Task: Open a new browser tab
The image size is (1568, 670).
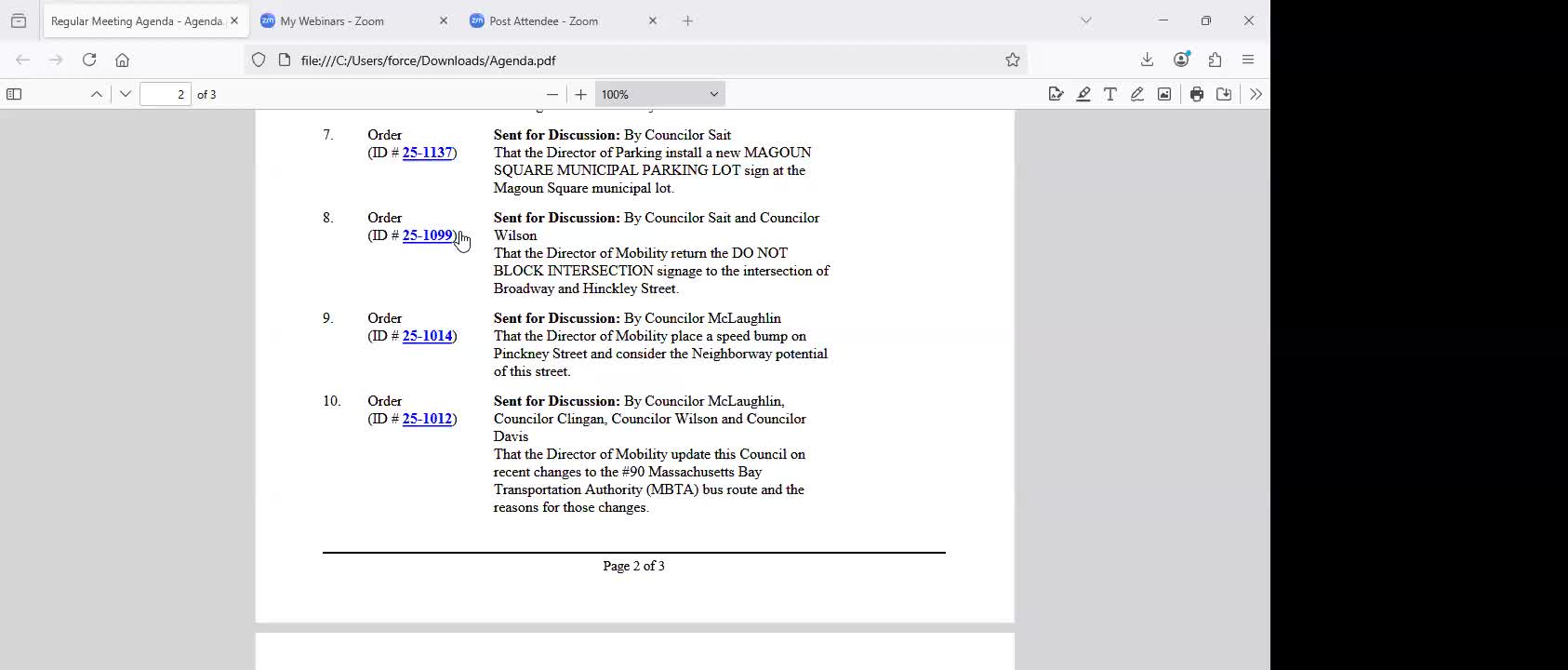Action: tap(688, 20)
